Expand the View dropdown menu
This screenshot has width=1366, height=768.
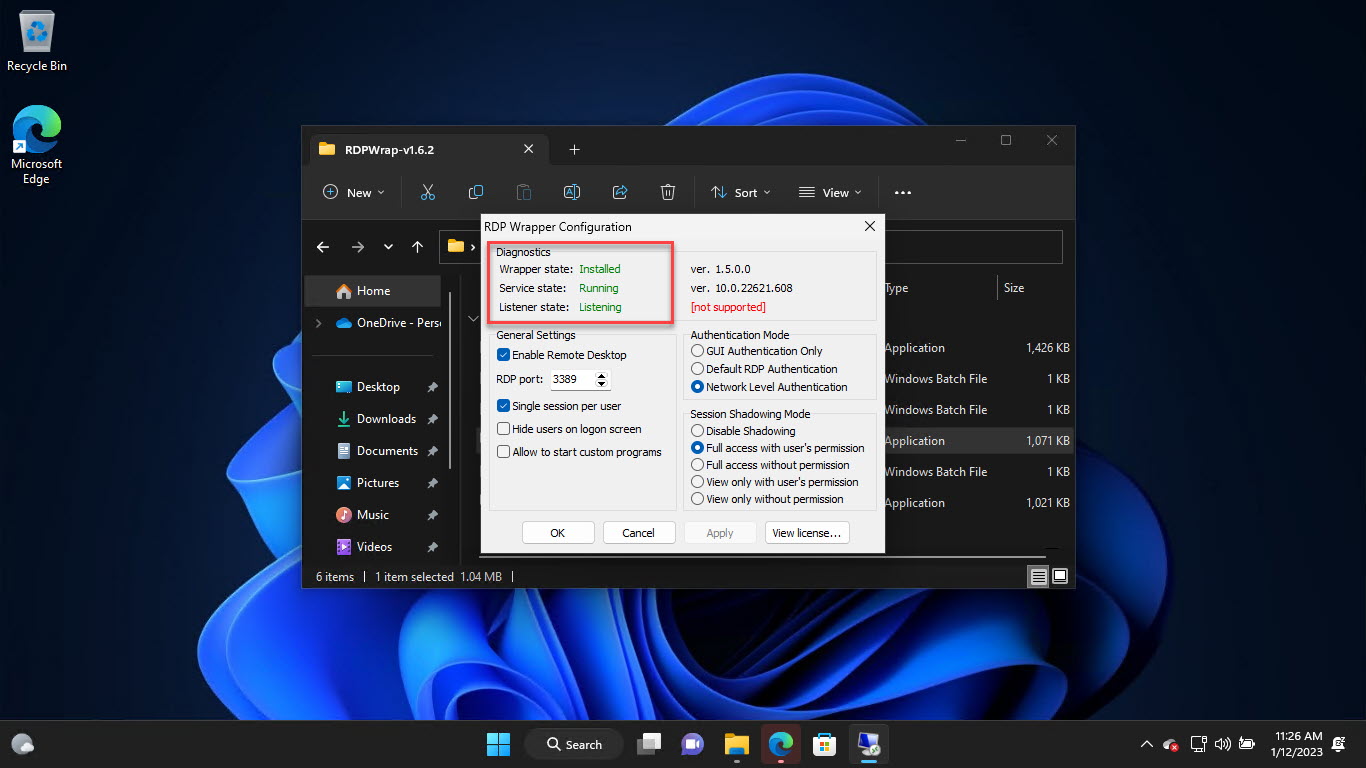point(828,192)
